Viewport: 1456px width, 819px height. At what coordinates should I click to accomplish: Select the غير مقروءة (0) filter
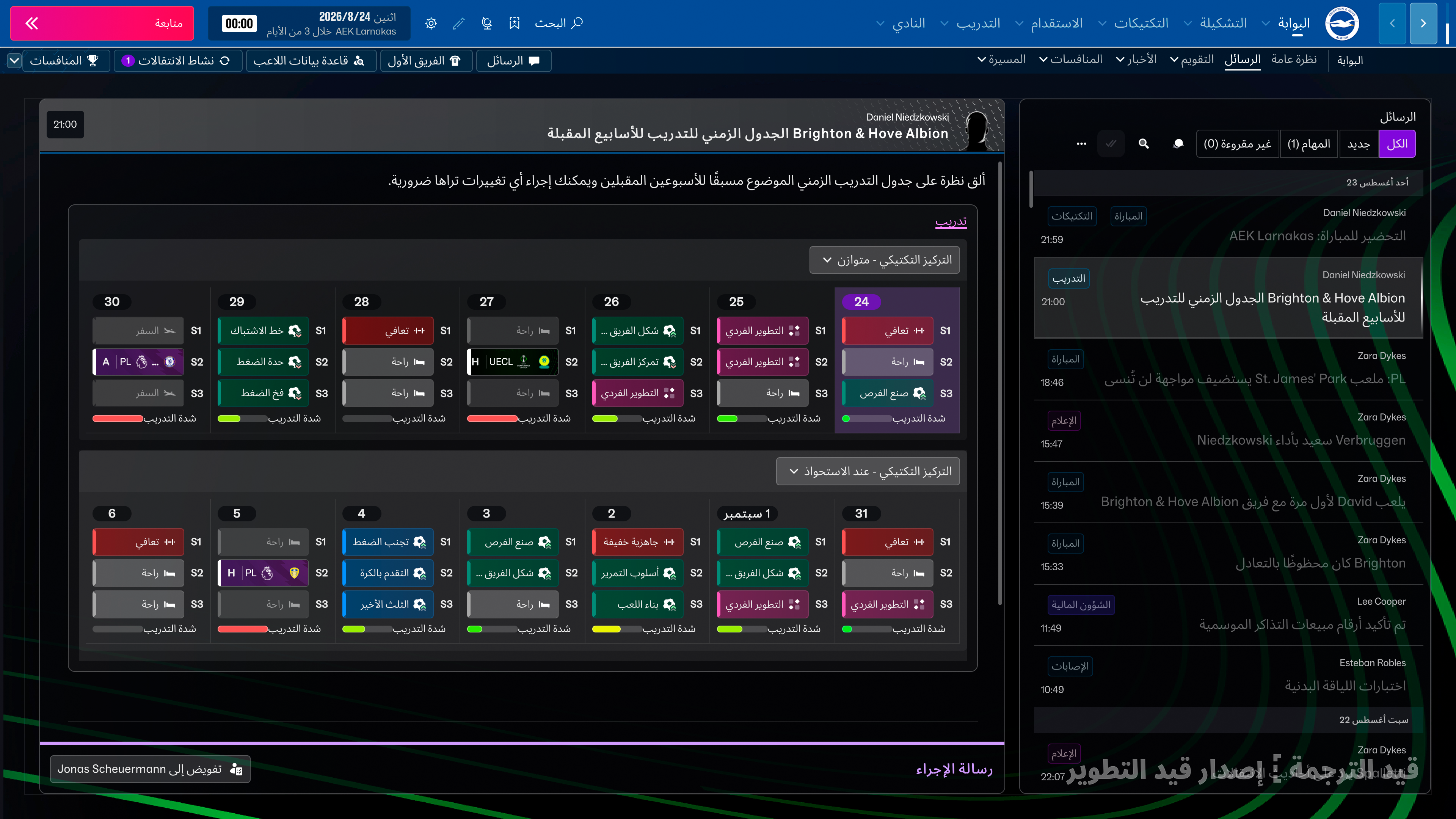click(1237, 144)
